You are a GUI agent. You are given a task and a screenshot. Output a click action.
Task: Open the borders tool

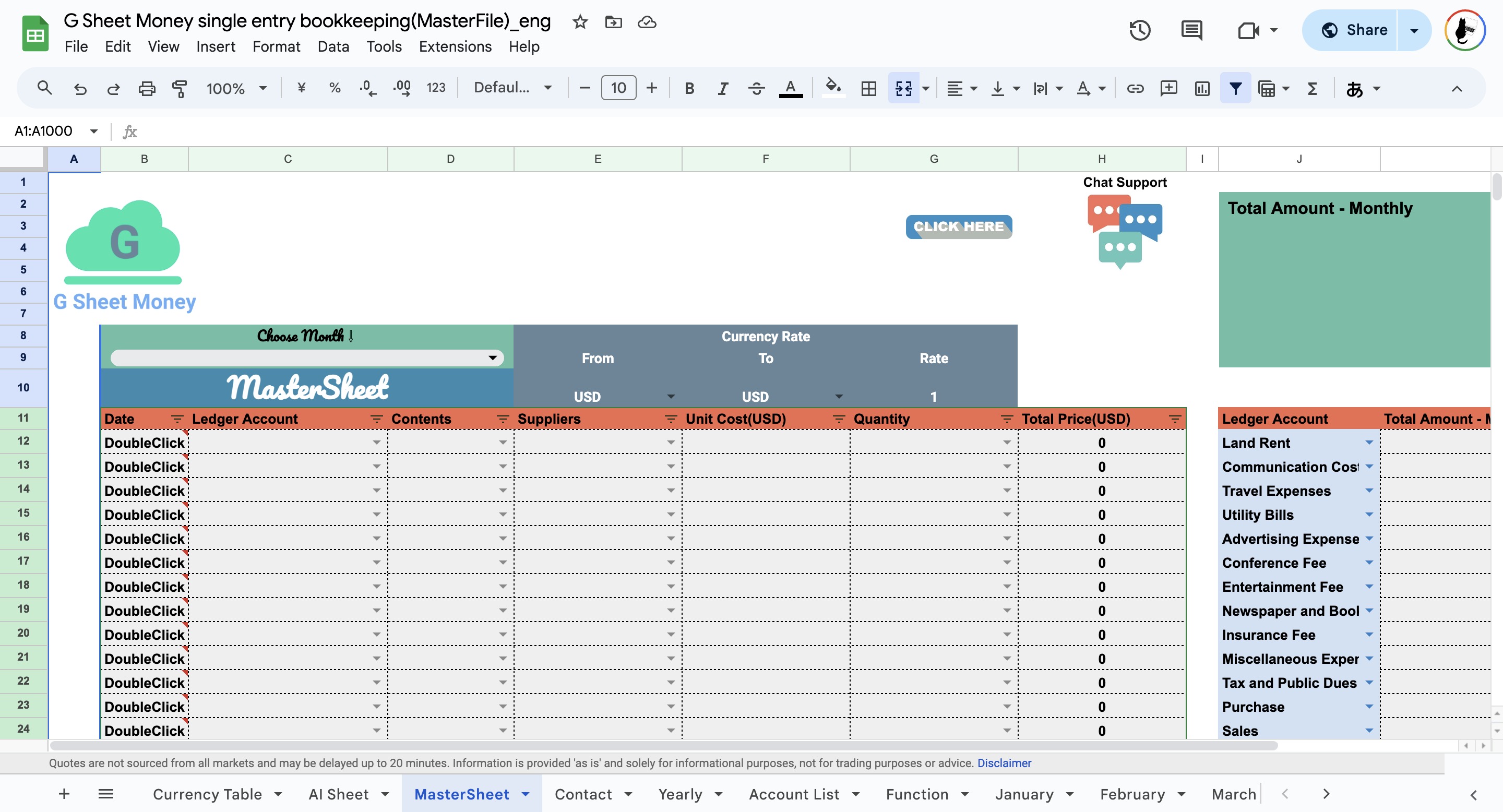tap(868, 88)
